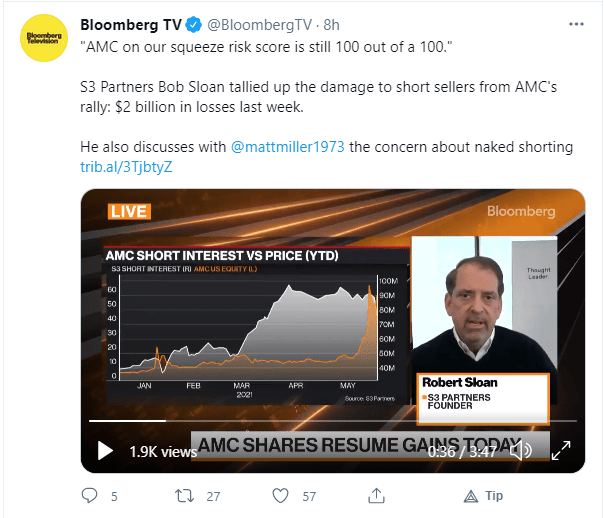Like the tweet with heart icon
This screenshot has height=518, width=604.
pos(280,496)
